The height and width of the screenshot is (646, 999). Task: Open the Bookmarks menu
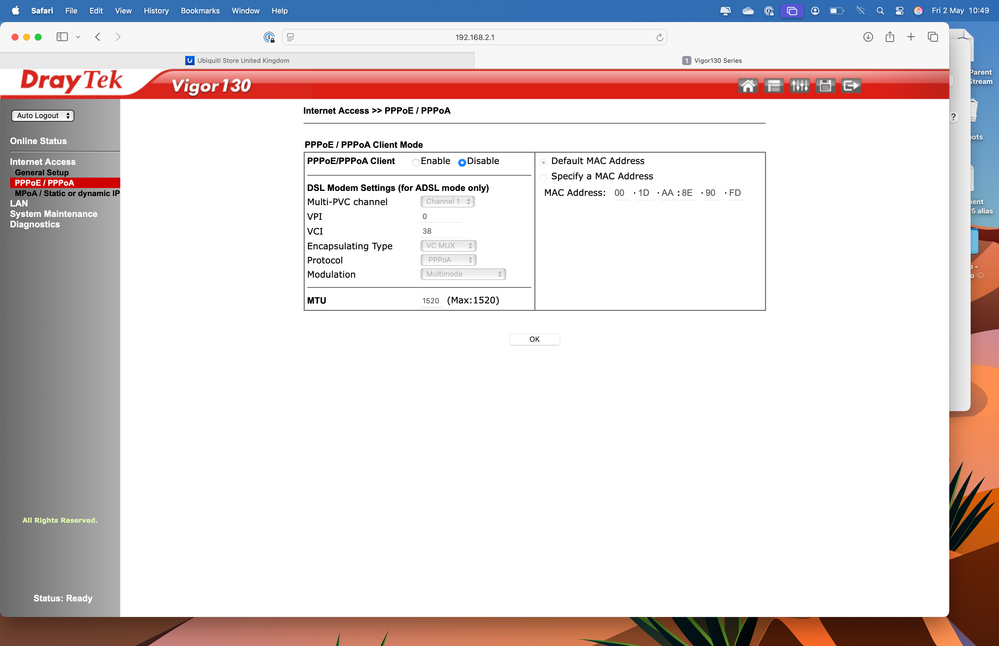tap(200, 11)
